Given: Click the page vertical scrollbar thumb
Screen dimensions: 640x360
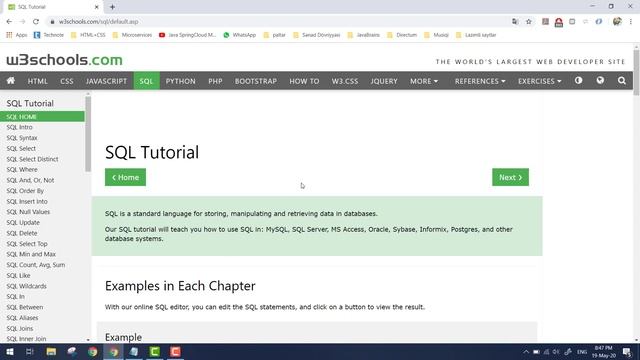Looking at the screenshot, I should [x=636, y=73].
